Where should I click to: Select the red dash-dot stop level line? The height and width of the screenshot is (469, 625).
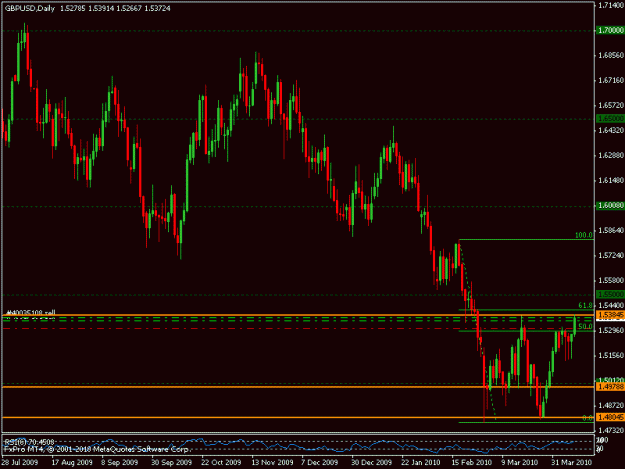coord(298,328)
